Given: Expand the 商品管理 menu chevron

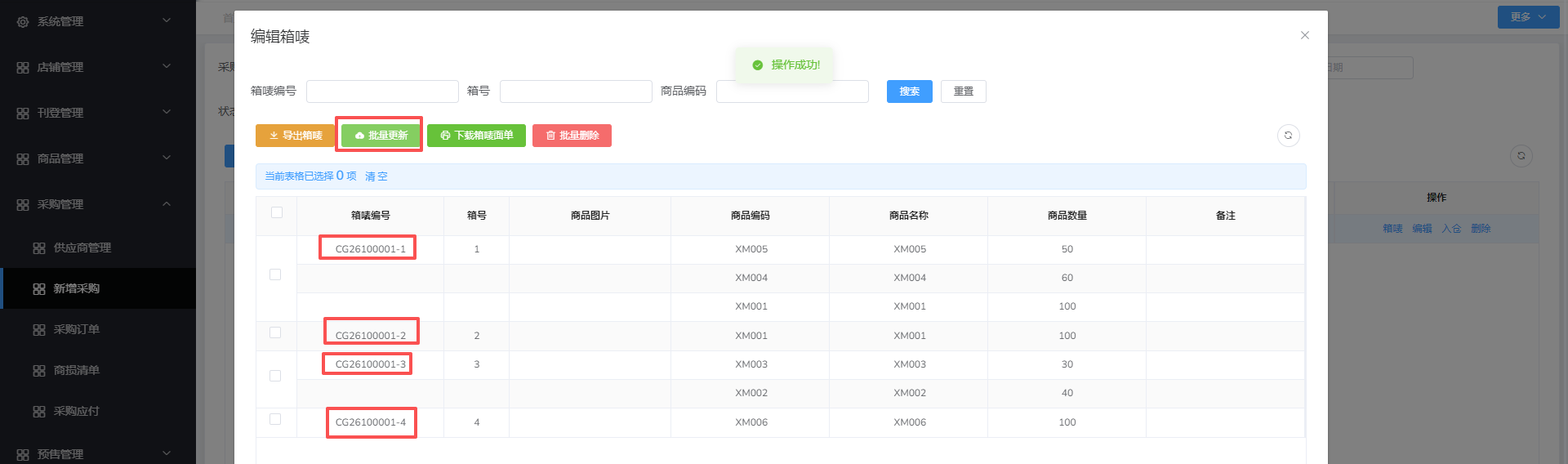Looking at the screenshot, I should pos(167,158).
